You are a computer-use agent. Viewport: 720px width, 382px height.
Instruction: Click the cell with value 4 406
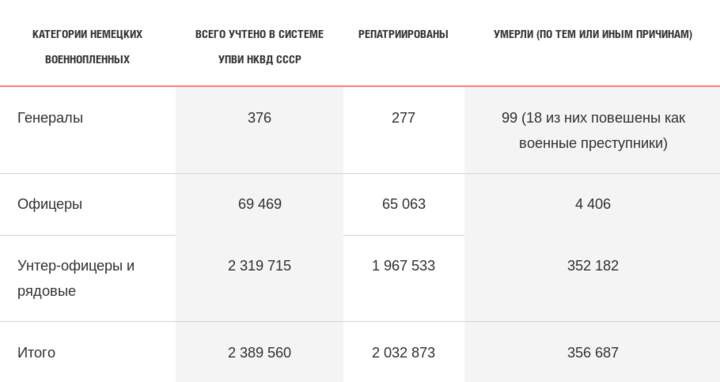click(x=593, y=204)
